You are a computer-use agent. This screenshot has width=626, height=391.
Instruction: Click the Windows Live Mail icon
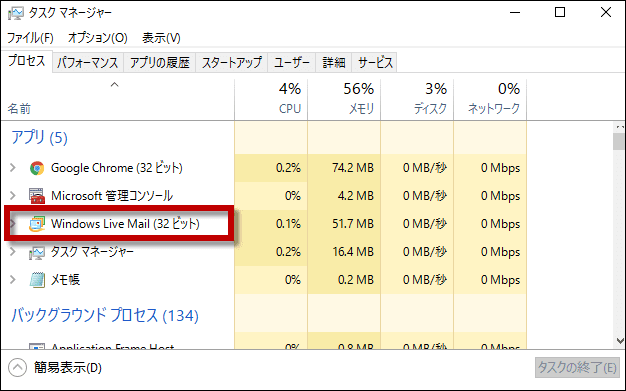(37, 224)
